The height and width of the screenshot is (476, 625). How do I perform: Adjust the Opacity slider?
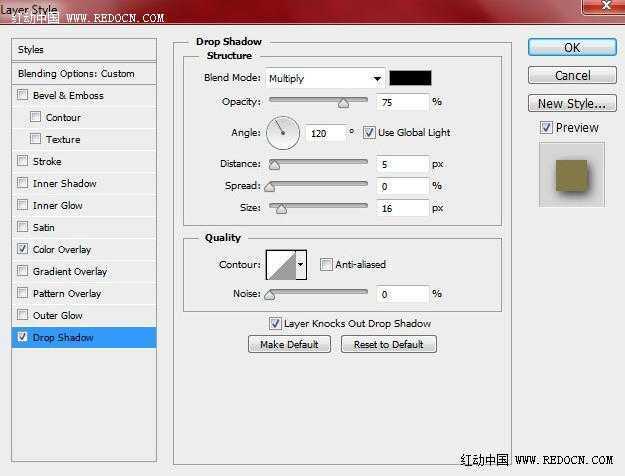click(x=344, y=102)
